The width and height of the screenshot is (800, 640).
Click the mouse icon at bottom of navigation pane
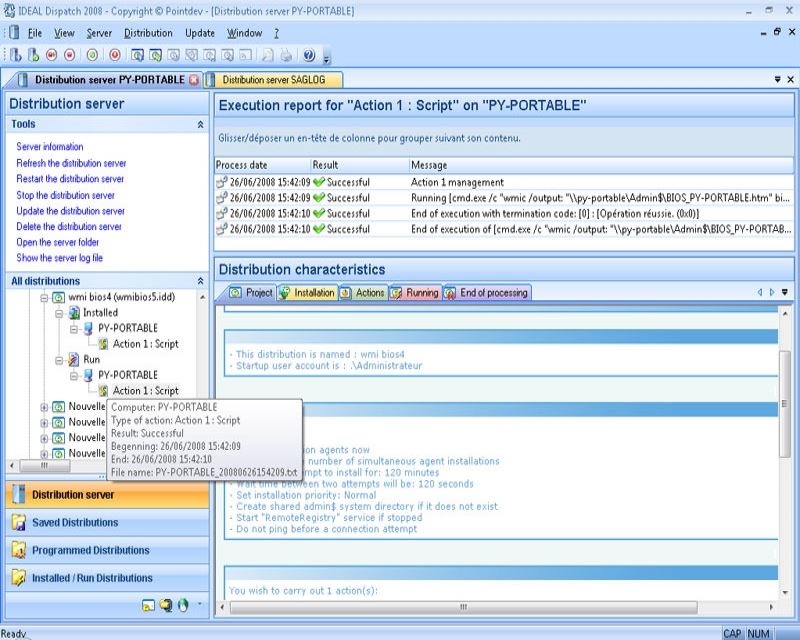(182, 605)
